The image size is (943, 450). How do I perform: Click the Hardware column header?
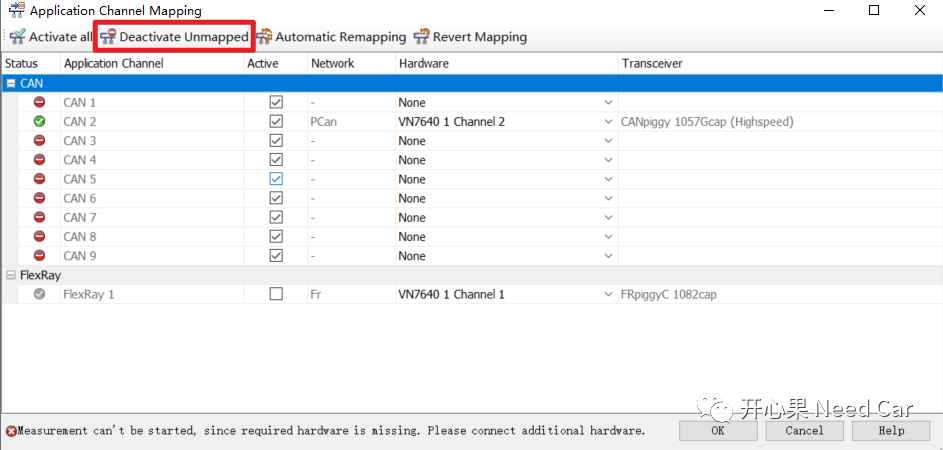(x=506, y=63)
